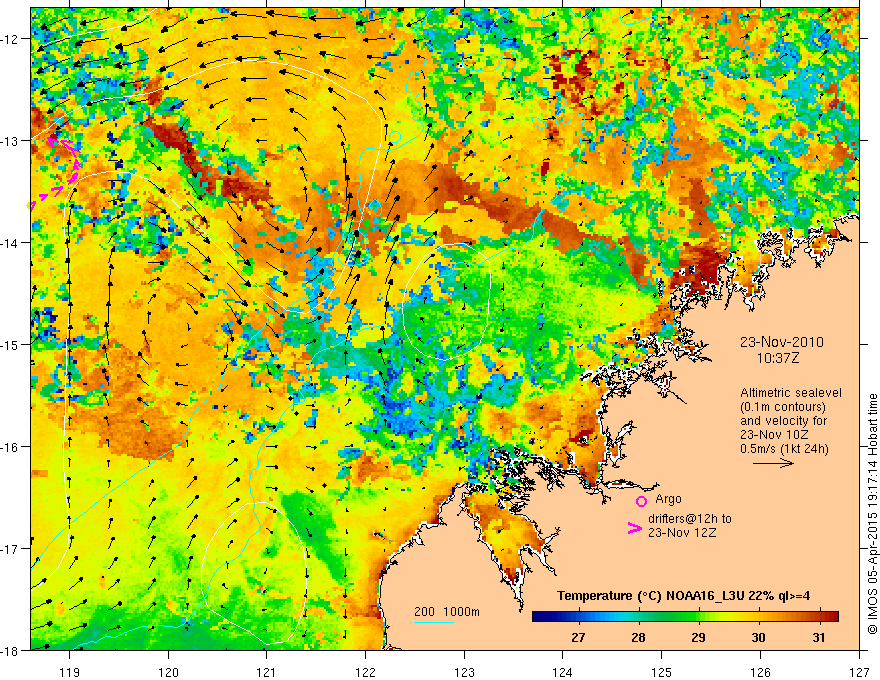The image size is (880, 680).
Task: Click the text "(0.1m contours)"
Action: [783, 407]
